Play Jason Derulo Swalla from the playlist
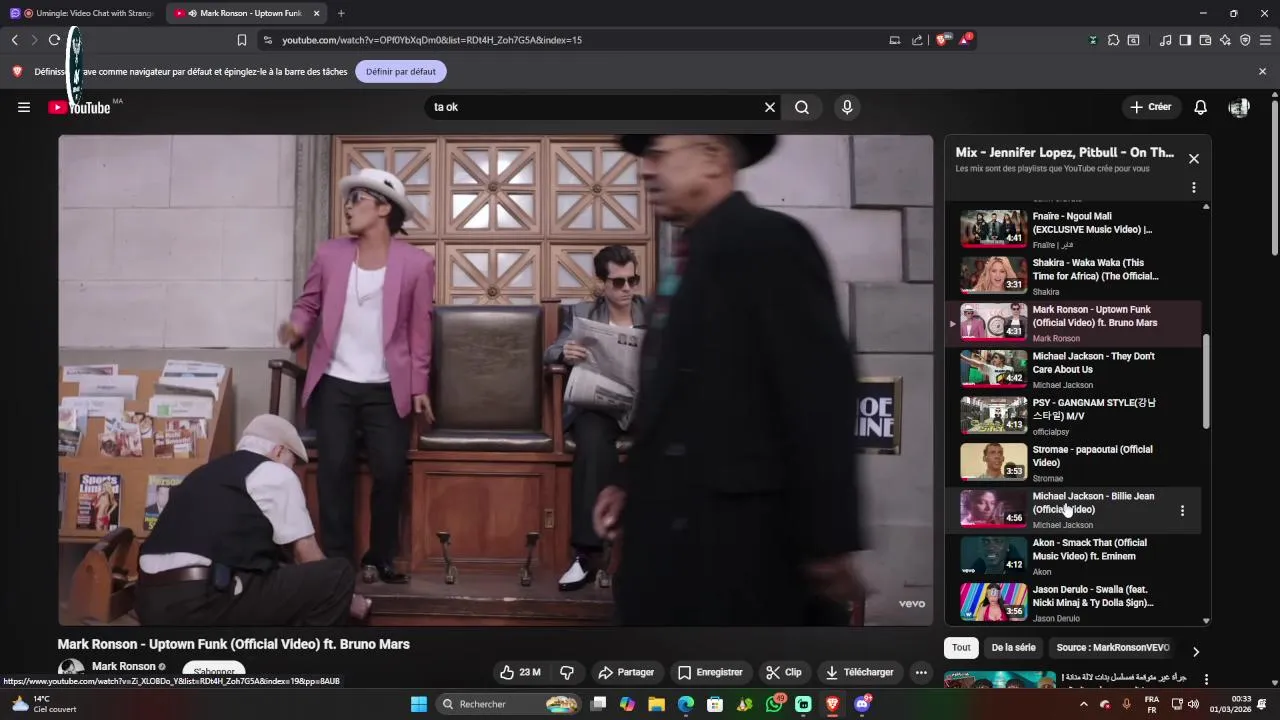This screenshot has width=1280, height=720. pyautogui.click(x=1074, y=603)
